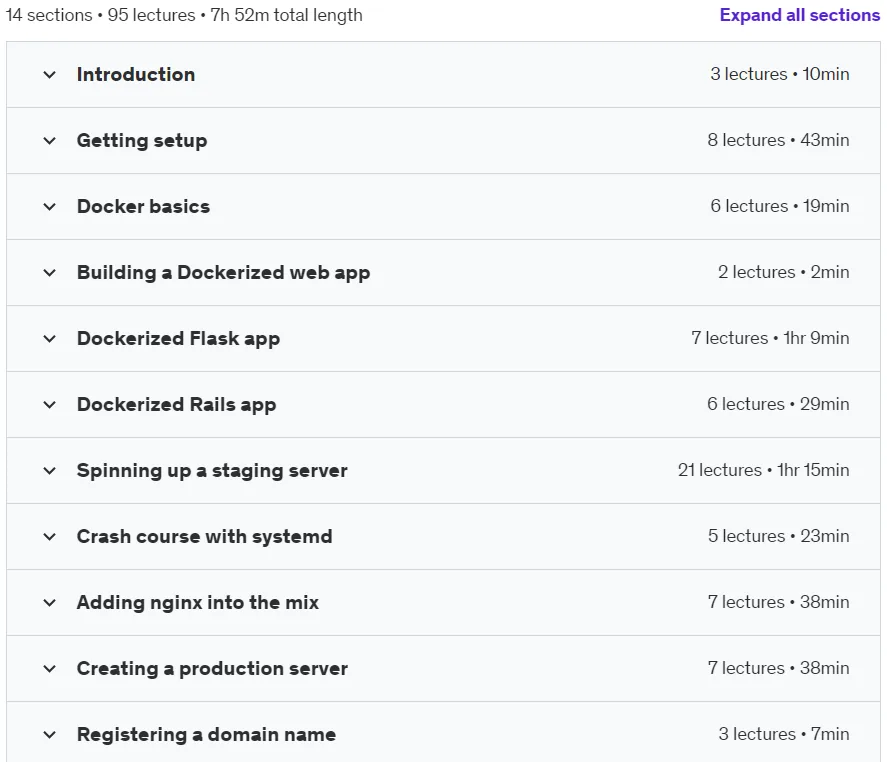The width and height of the screenshot is (887, 762).
Task: Click chevron beside Adding nginx into the mix
Action: point(50,603)
